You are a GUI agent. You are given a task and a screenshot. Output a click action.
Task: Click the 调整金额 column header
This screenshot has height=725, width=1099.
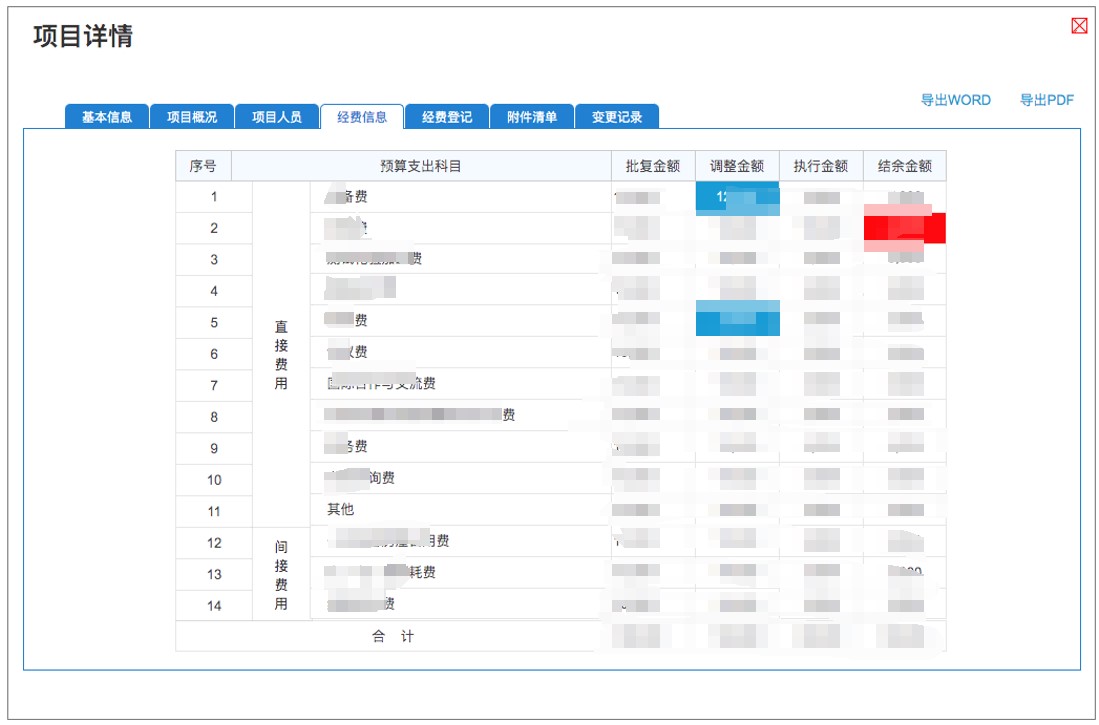[x=737, y=166]
